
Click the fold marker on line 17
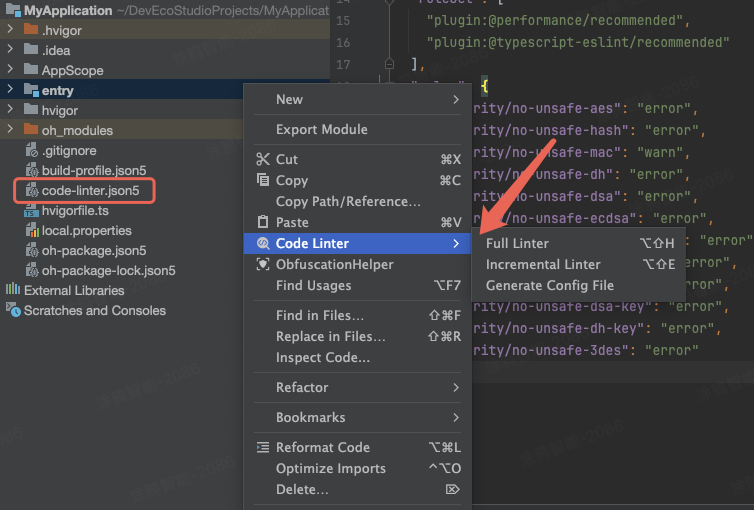[389, 63]
